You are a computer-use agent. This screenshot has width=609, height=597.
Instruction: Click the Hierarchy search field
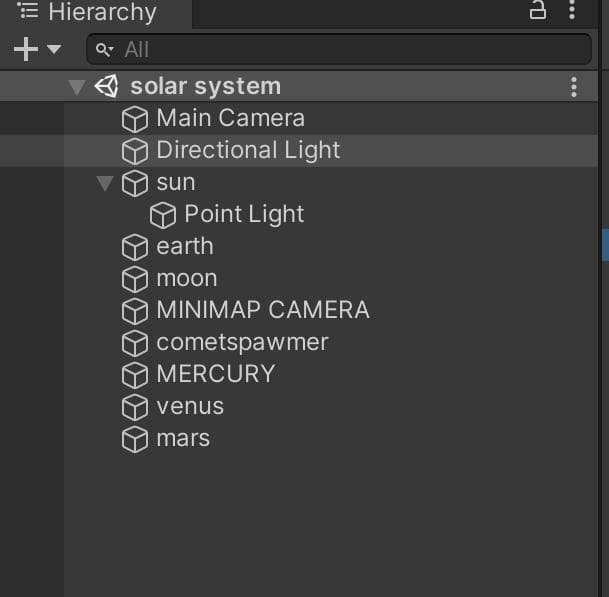pos(339,49)
